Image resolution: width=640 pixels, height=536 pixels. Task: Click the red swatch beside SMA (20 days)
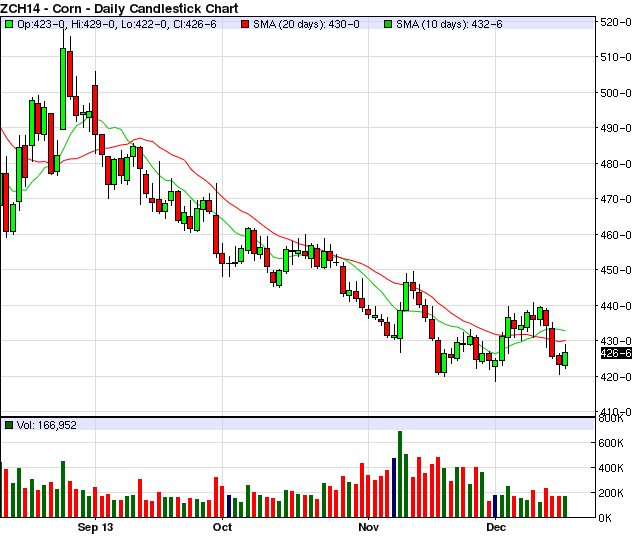click(x=245, y=24)
